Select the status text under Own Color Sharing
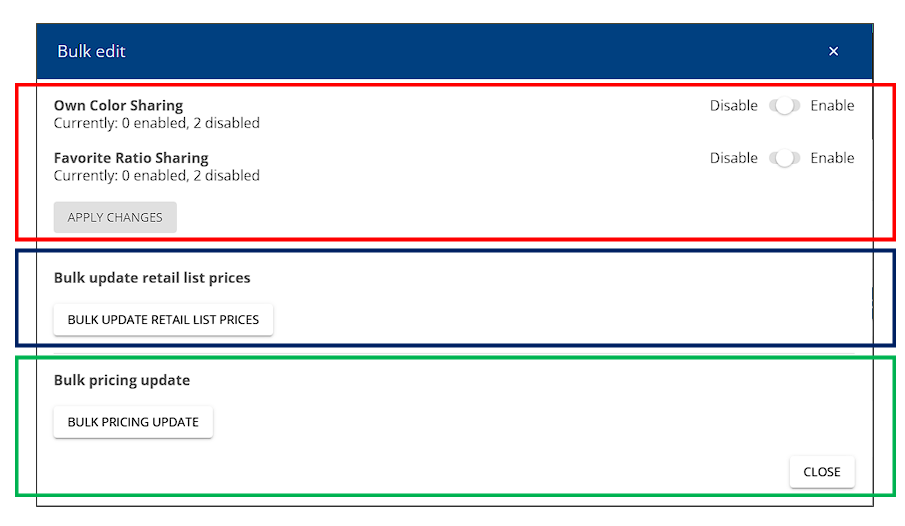This screenshot has width=905, height=526. click(x=156, y=123)
